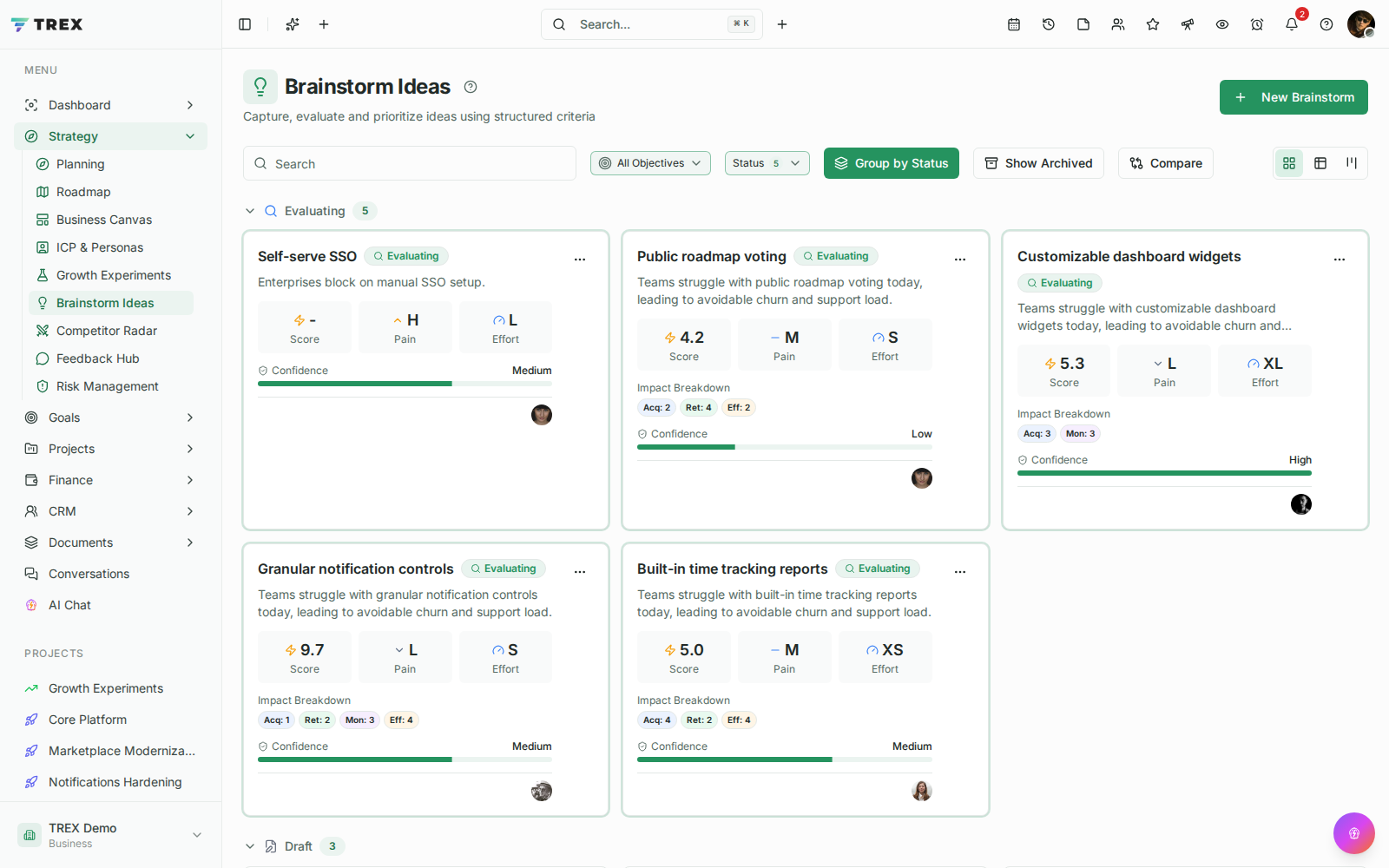
Task: Click confidence bar on Public roadmap voting card
Action: tap(785, 447)
